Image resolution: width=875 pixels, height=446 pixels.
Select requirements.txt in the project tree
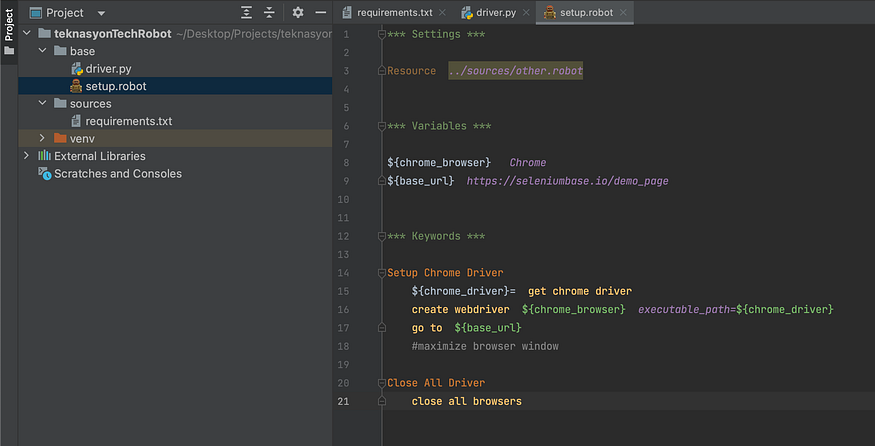coord(128,121)
